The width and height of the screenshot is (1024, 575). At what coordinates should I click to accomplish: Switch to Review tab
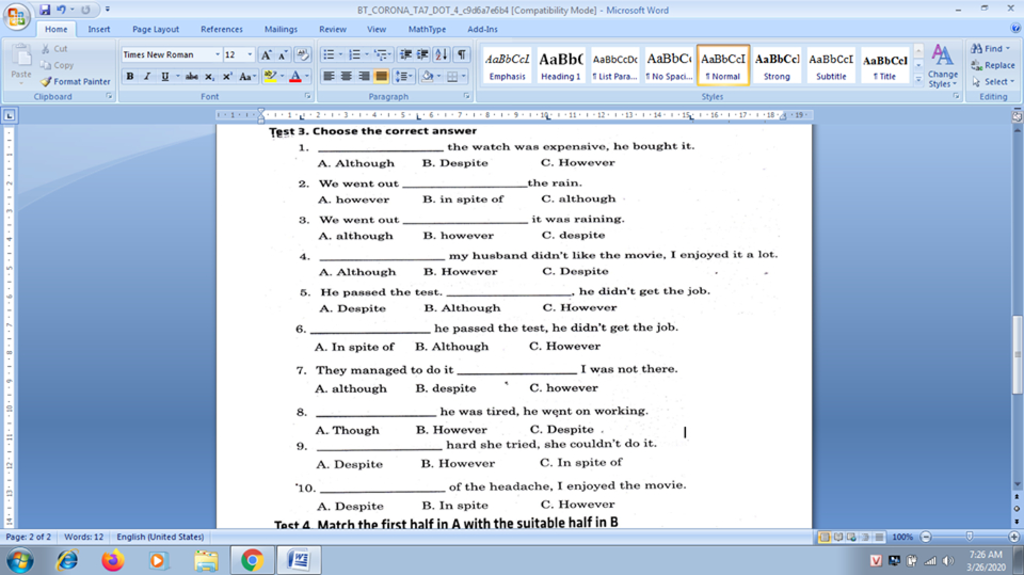[x=332, y=29]
